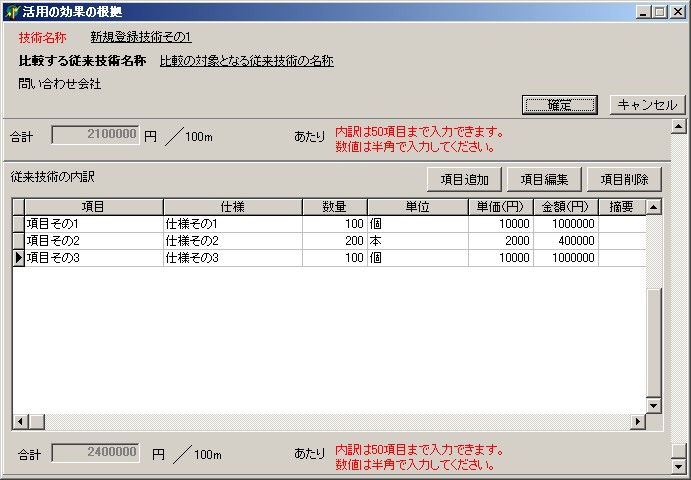The height and width of the screenshot is (480, 691).
Task: Click the application icon in title bar
Action: pyautogui.click(x=12, y=12)
